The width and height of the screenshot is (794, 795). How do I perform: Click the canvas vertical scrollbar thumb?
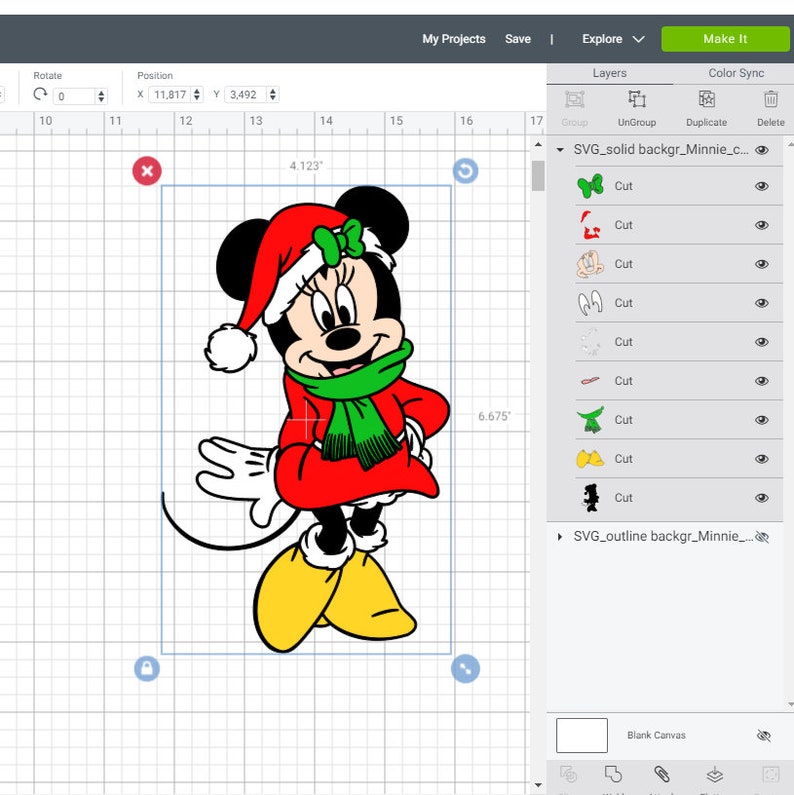point(538,175)
